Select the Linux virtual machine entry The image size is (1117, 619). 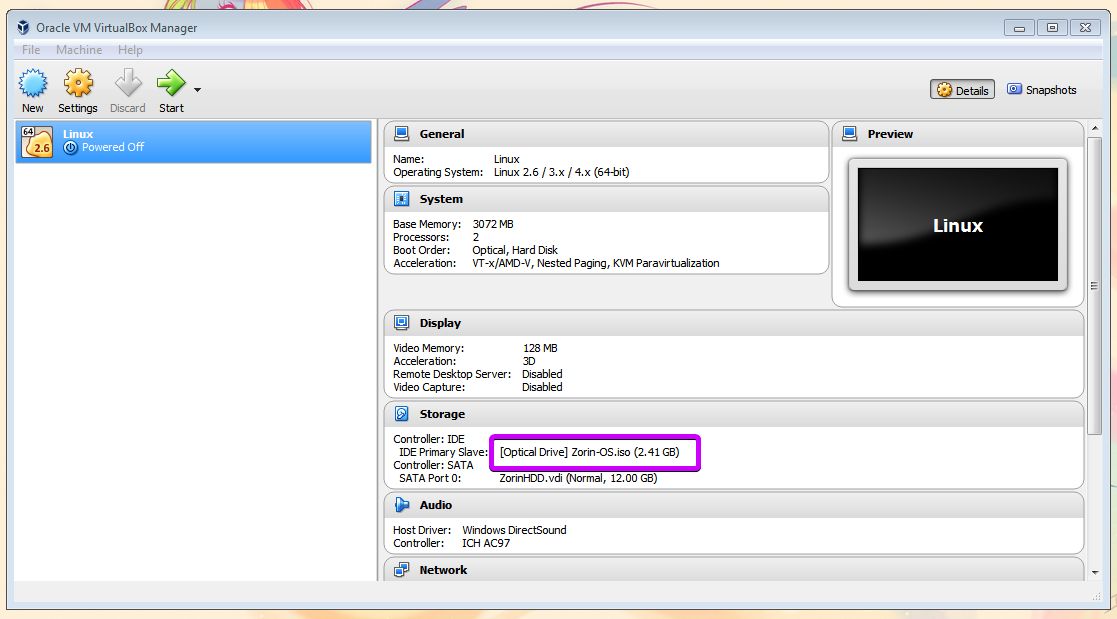coord(194,141)
